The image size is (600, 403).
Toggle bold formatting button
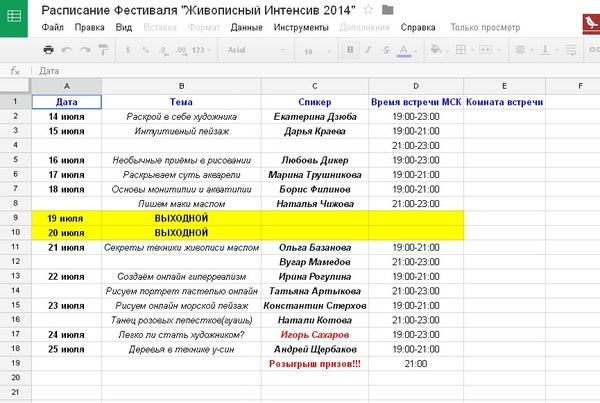[x=350, y=50]
